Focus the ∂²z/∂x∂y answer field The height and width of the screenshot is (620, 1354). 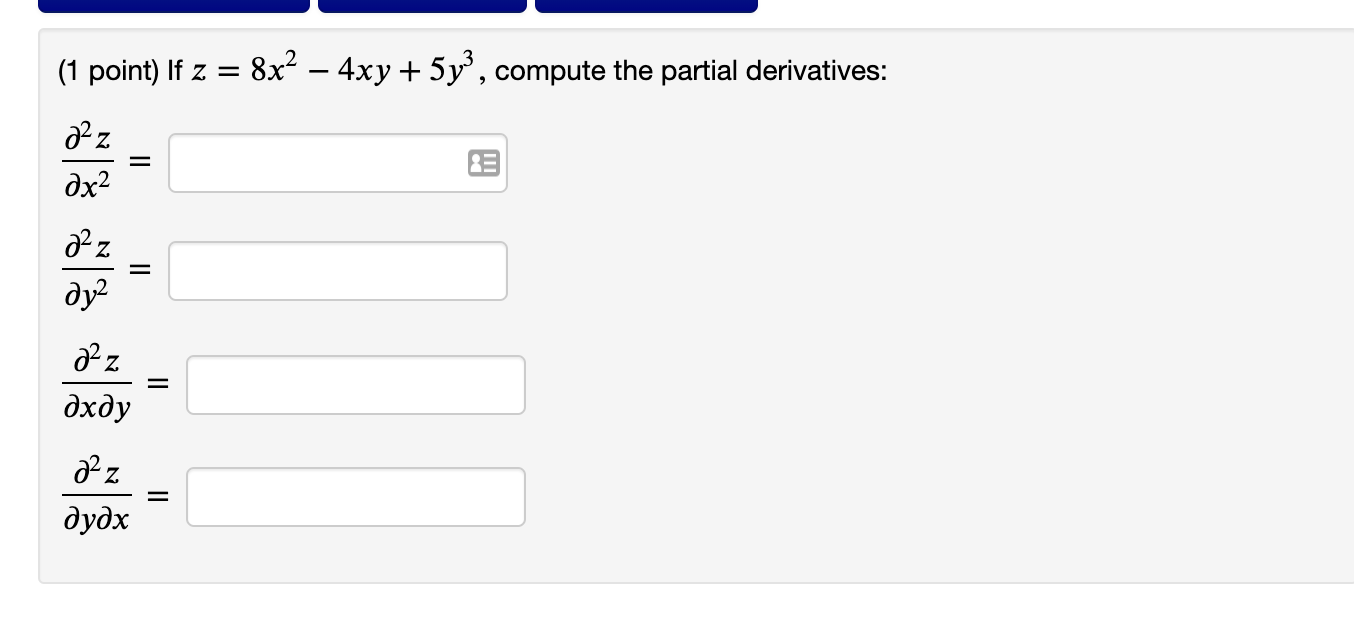pyautogui.click(x=356, y=385)
